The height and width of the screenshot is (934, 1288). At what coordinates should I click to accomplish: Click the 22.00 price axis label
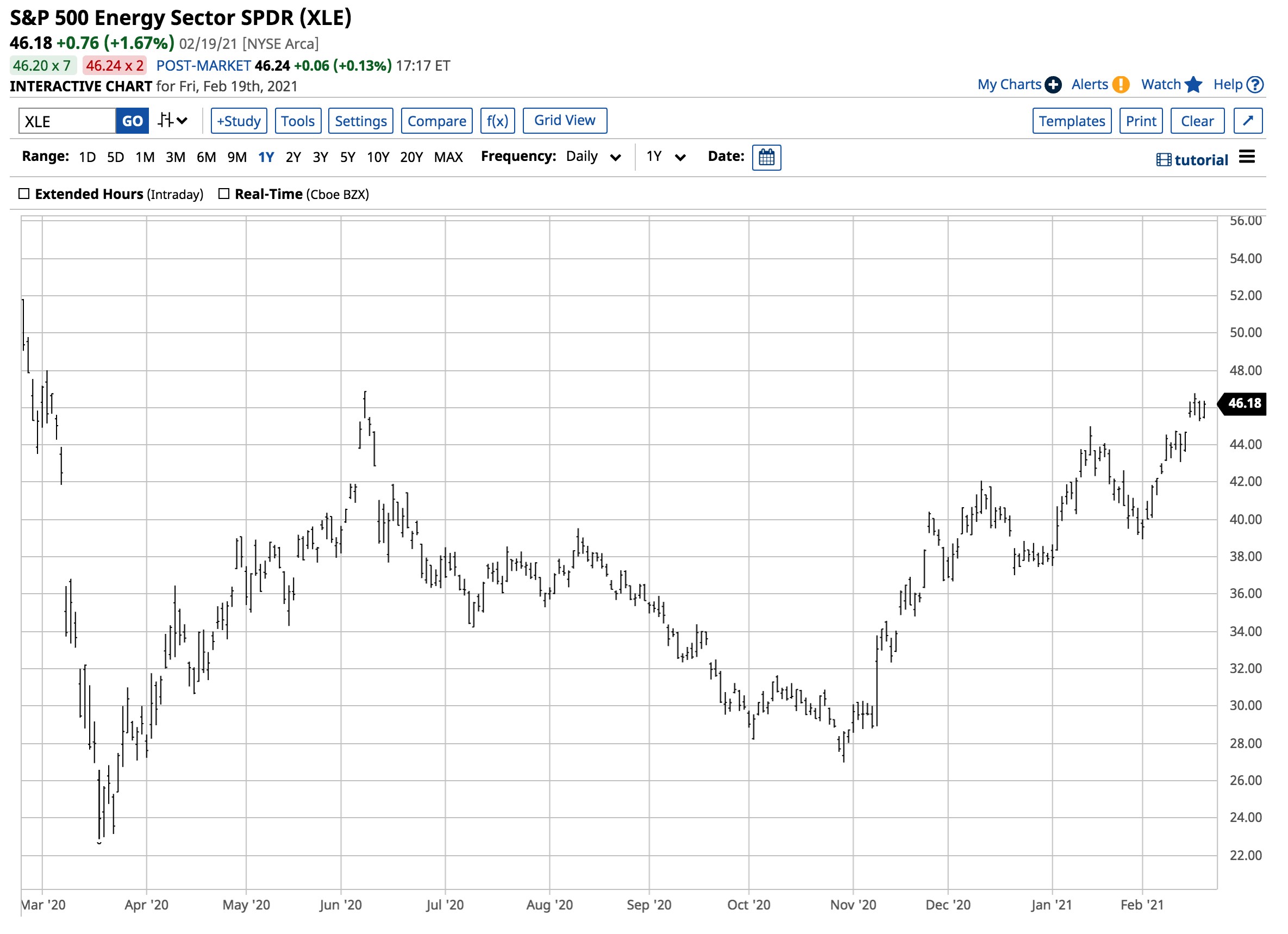1246,856
